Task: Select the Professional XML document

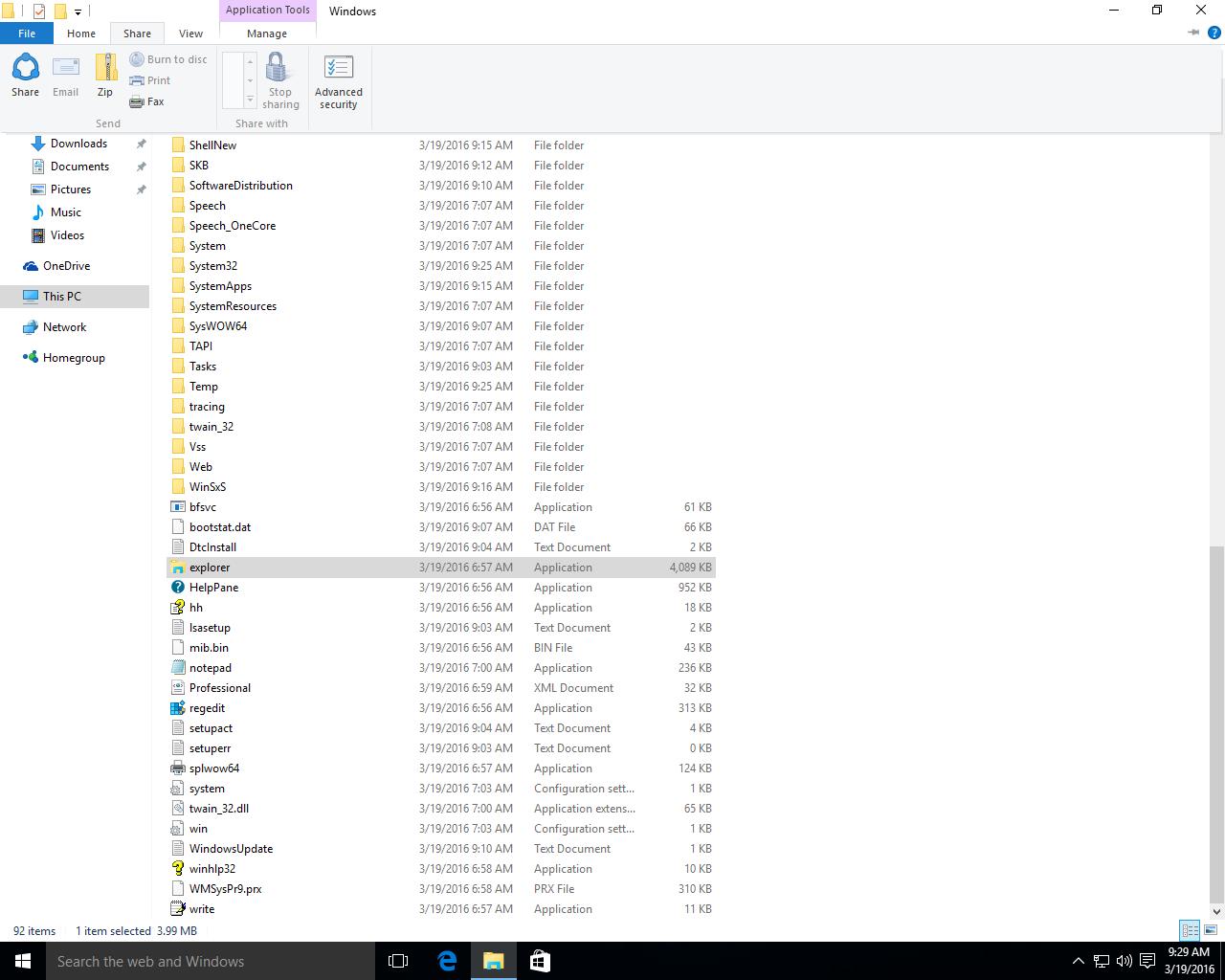Action: click(x=441, y=688)
